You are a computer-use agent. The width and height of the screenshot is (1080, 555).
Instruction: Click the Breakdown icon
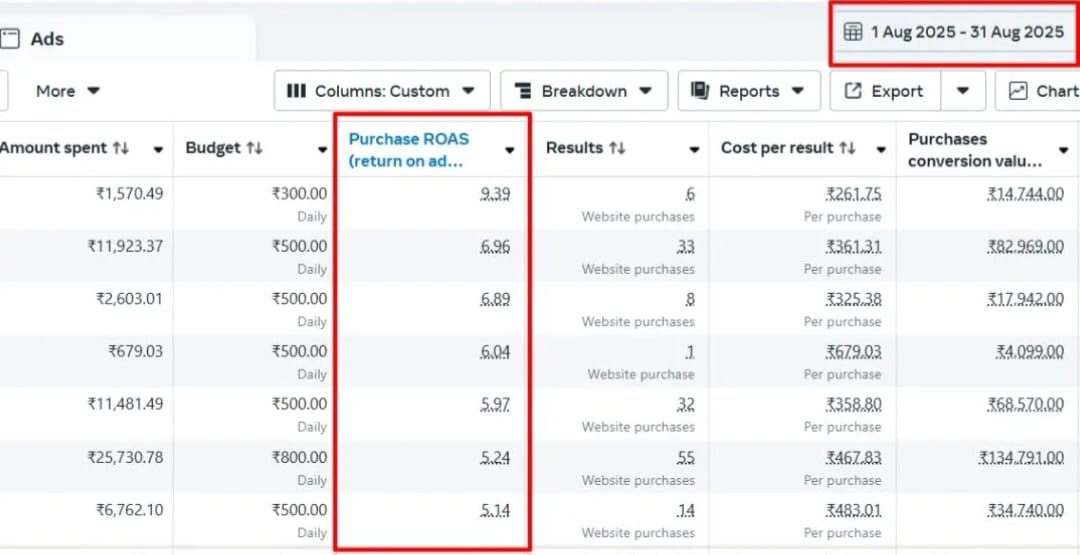[522, 91]
